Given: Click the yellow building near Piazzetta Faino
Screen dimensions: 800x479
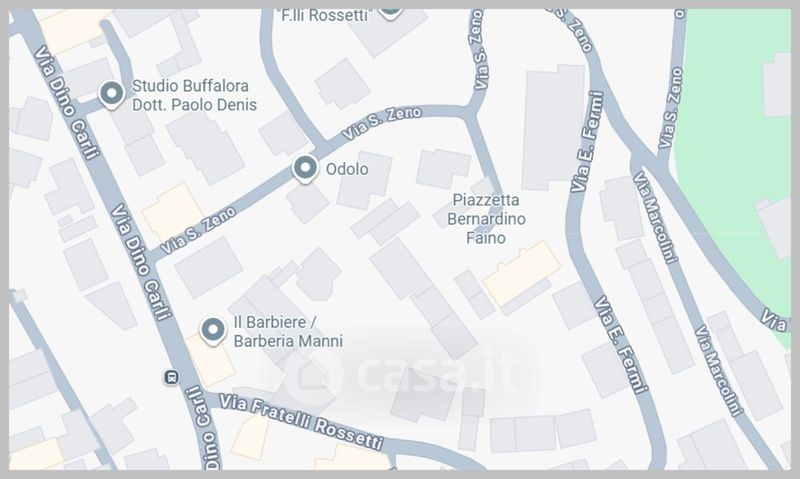Looking at the screenshot, I should pyautogui.click(x=521, y=273).
